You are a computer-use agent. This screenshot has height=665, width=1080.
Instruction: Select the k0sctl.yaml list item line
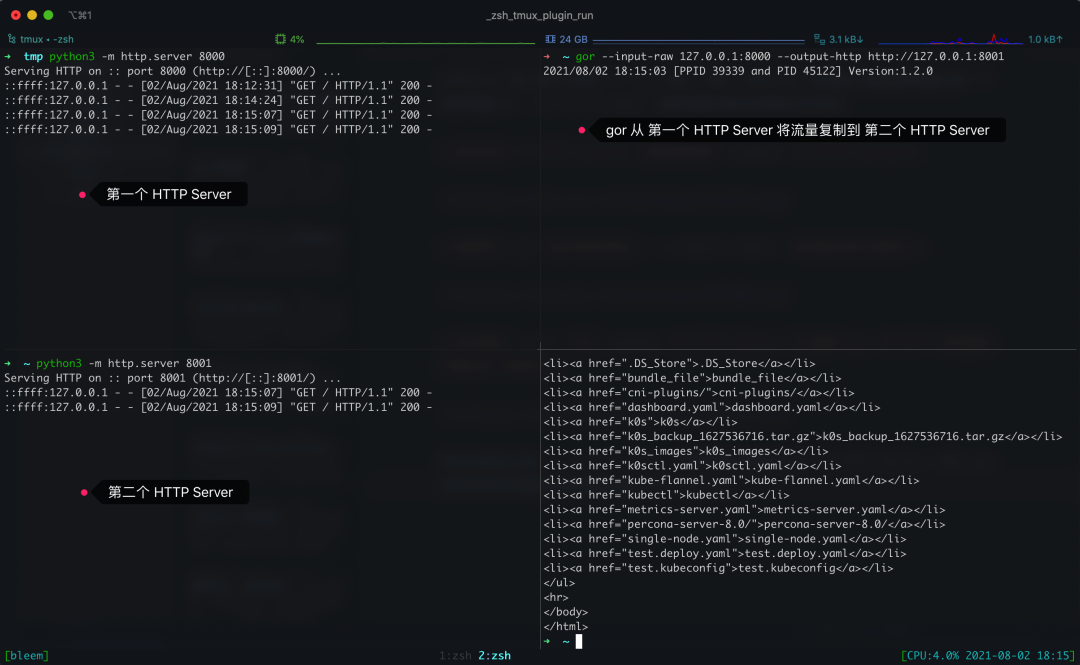pyautogui.click(x=692, y=466)
